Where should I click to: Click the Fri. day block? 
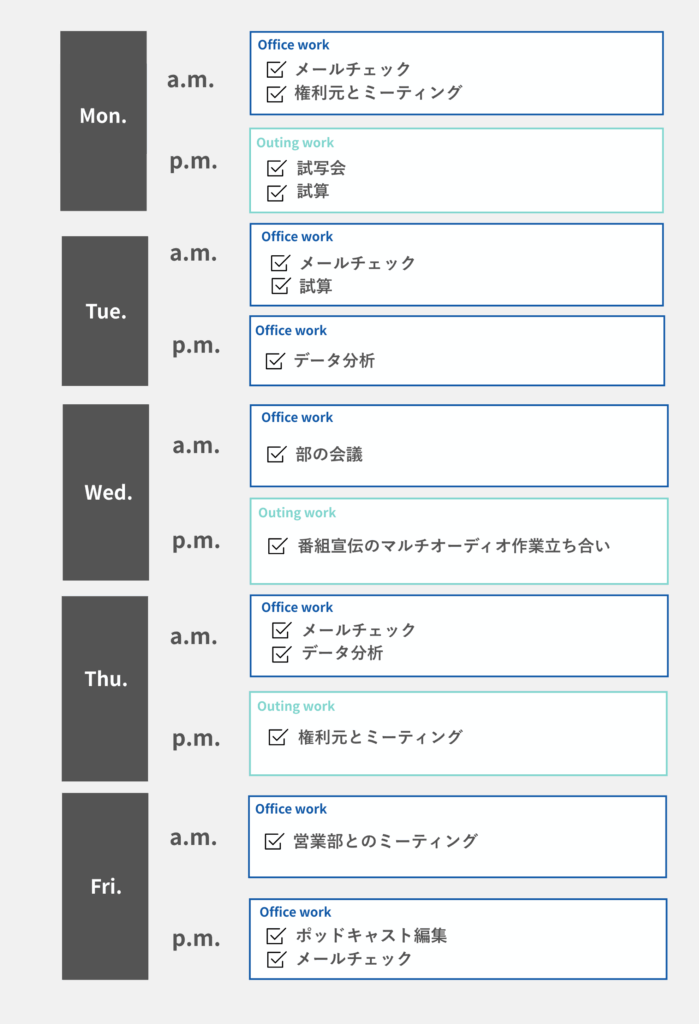pyautogui.click(x=105, y=886)
